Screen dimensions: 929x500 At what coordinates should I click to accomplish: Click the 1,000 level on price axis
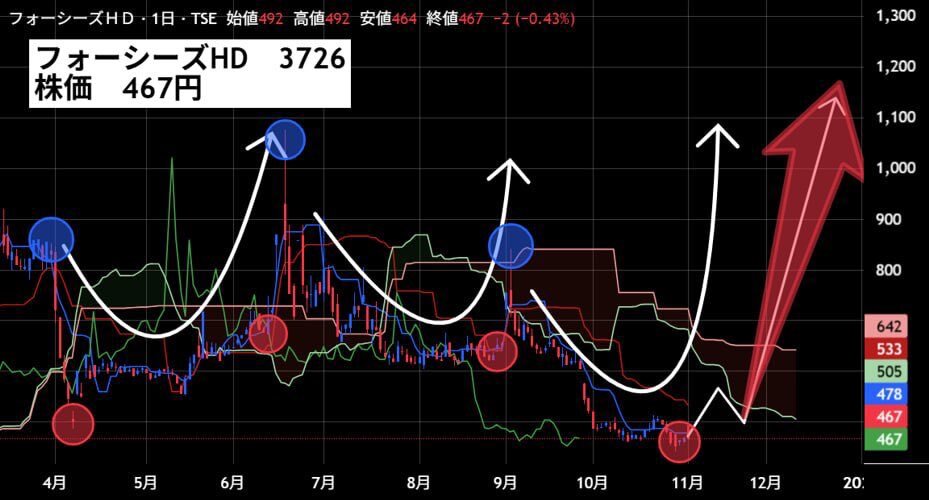896,168
